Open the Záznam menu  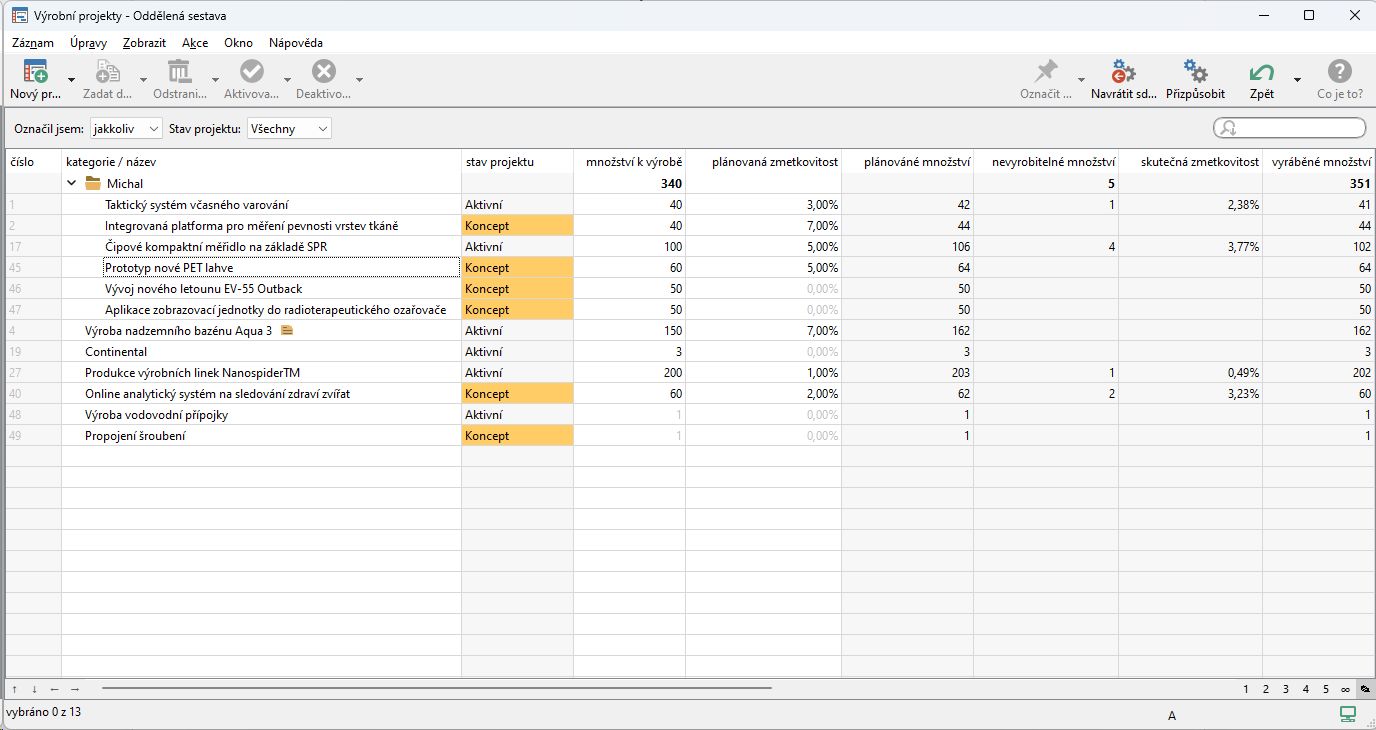click(x=33, y=43)
